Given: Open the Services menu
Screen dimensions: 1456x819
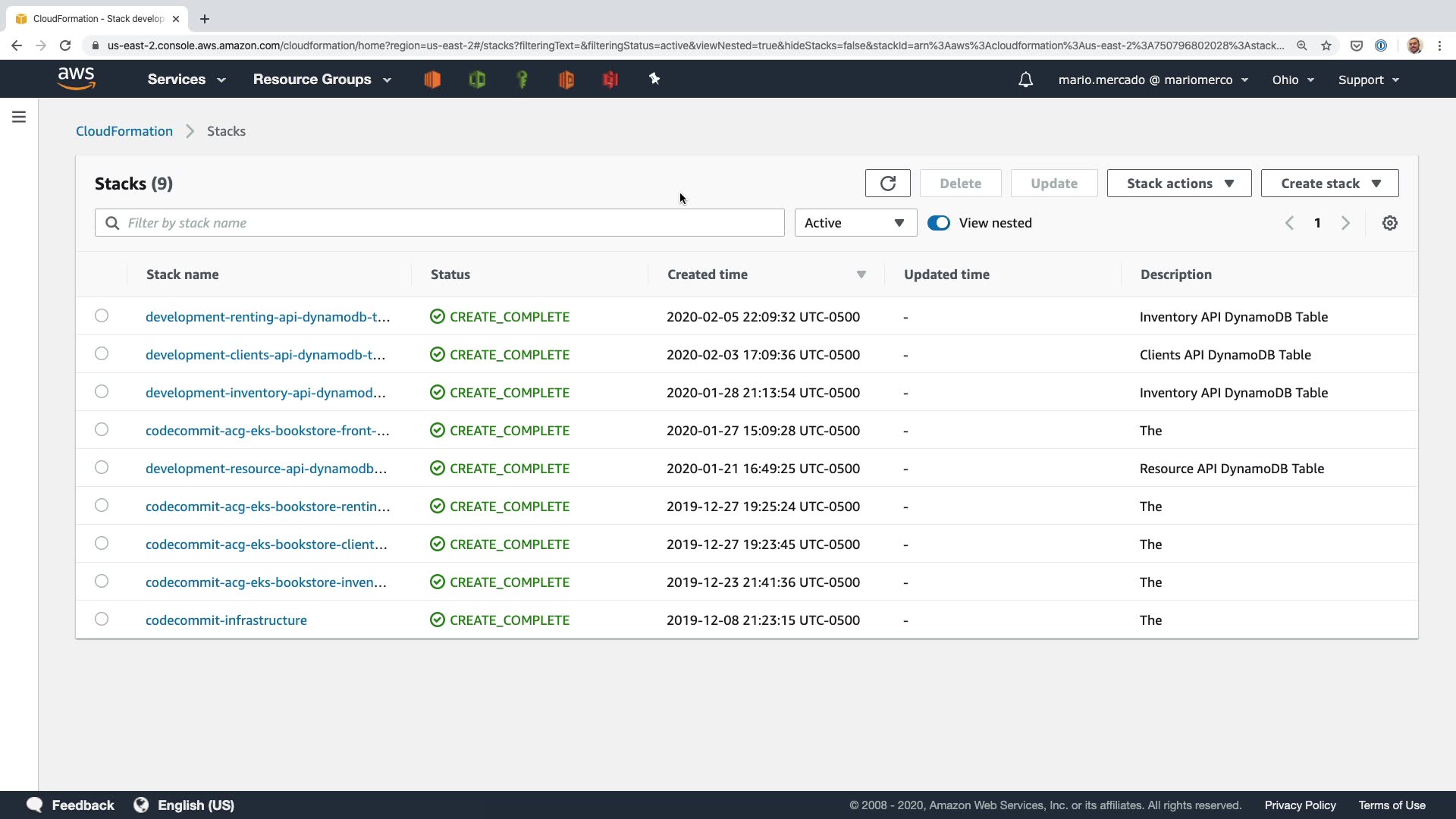Looking at the screenshot, I should (187, 80).
